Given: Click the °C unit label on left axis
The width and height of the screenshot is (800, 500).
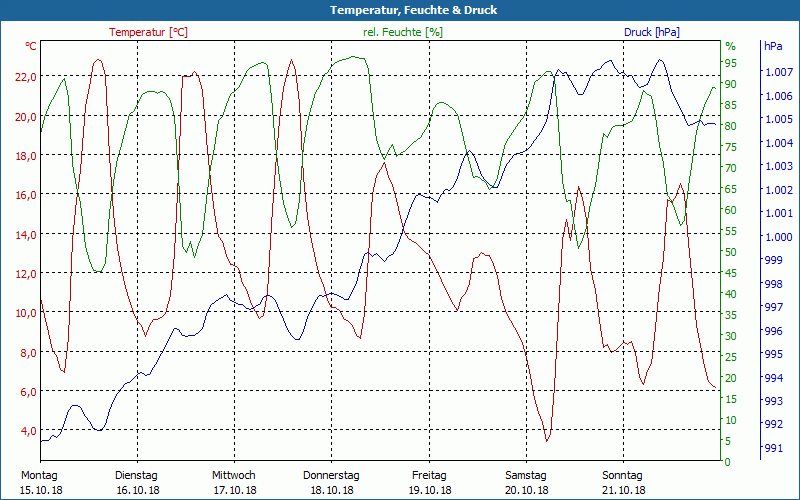Looking at the screenshot, I should click(31, 46).
